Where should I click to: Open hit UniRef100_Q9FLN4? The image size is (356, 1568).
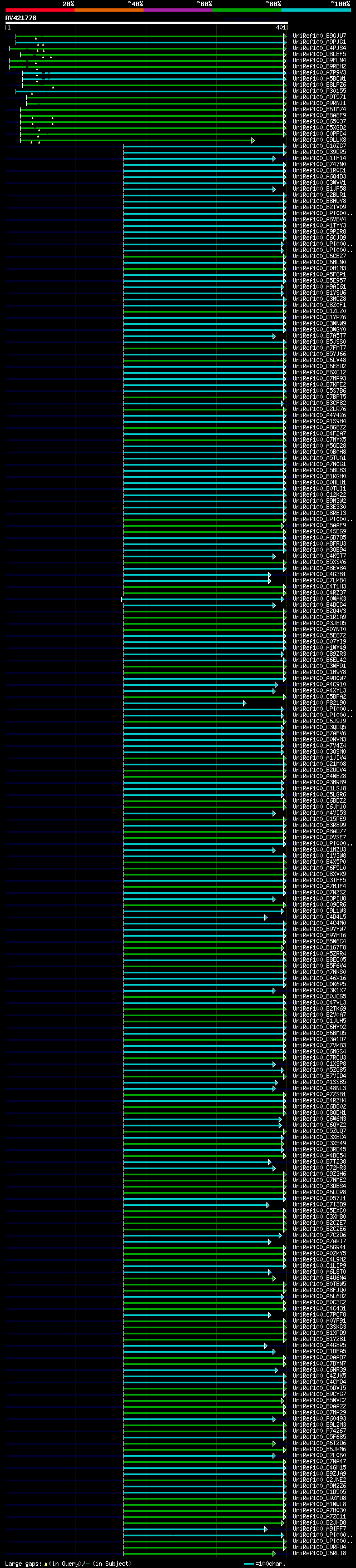(319, 60)
